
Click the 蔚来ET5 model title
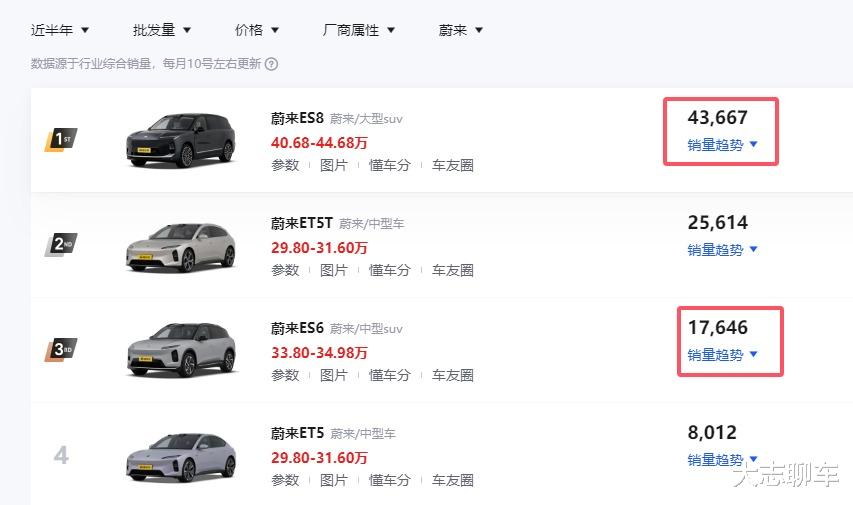coord(297,433)
